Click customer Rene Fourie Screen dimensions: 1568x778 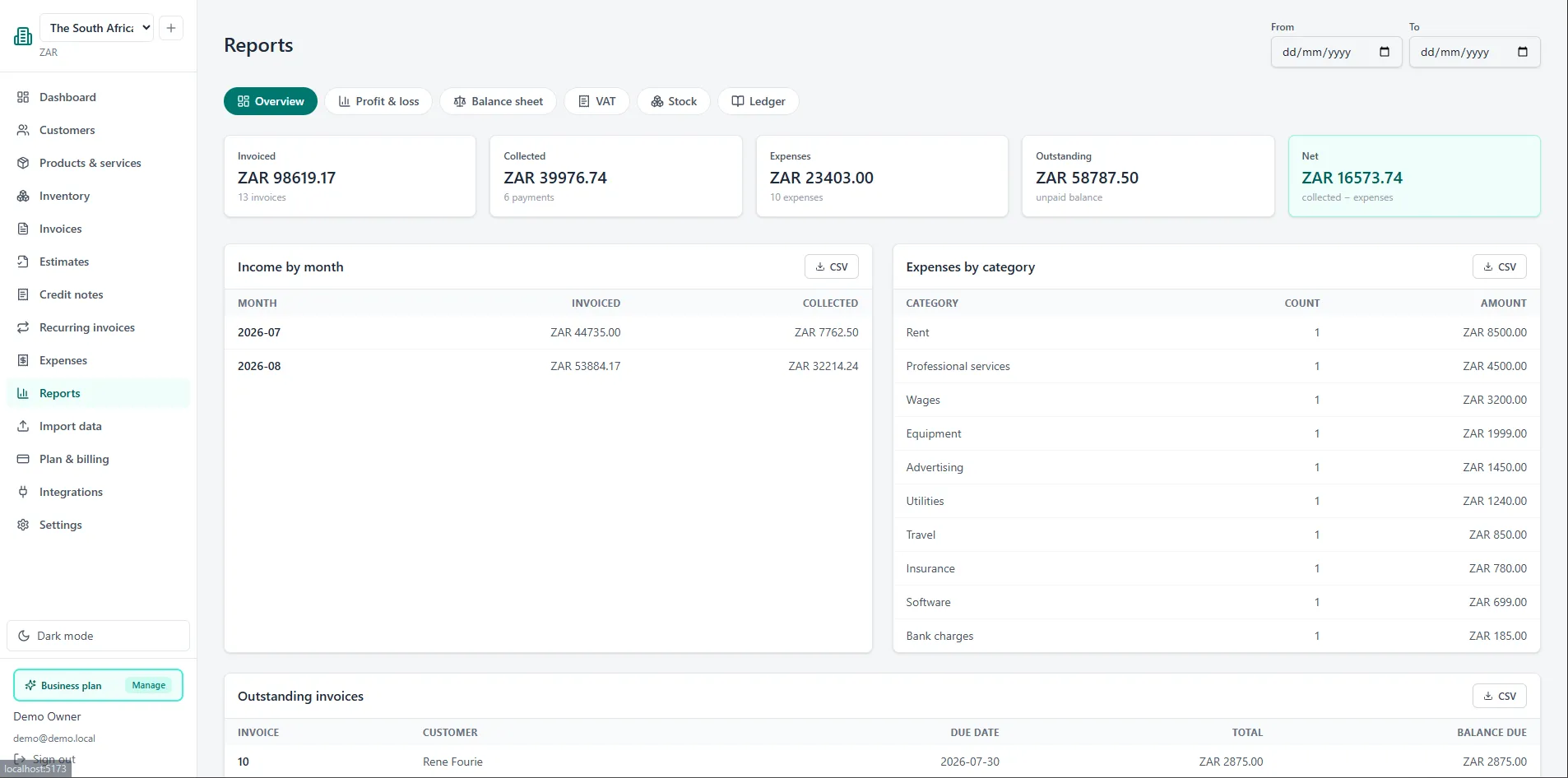452,762
